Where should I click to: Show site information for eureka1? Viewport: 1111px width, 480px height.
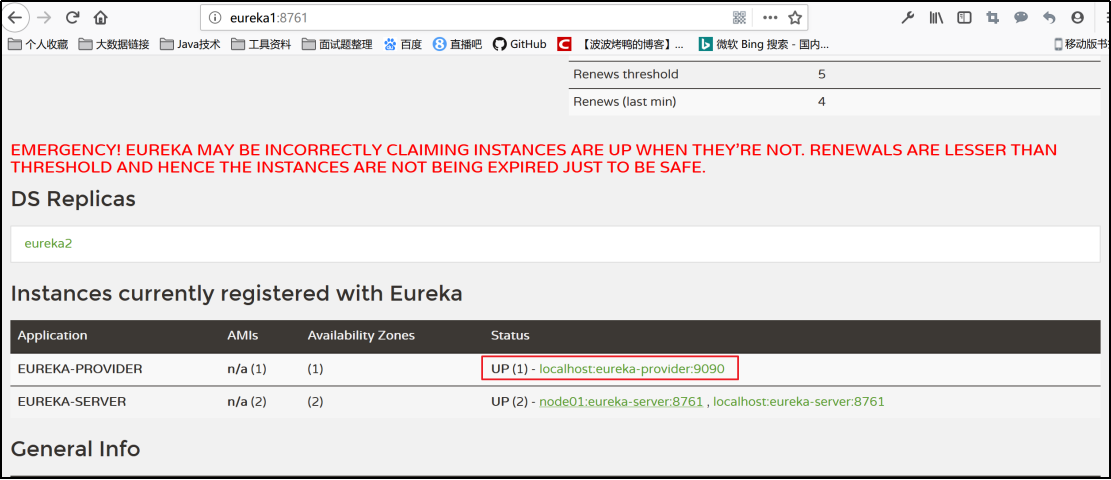coord(216,18)
